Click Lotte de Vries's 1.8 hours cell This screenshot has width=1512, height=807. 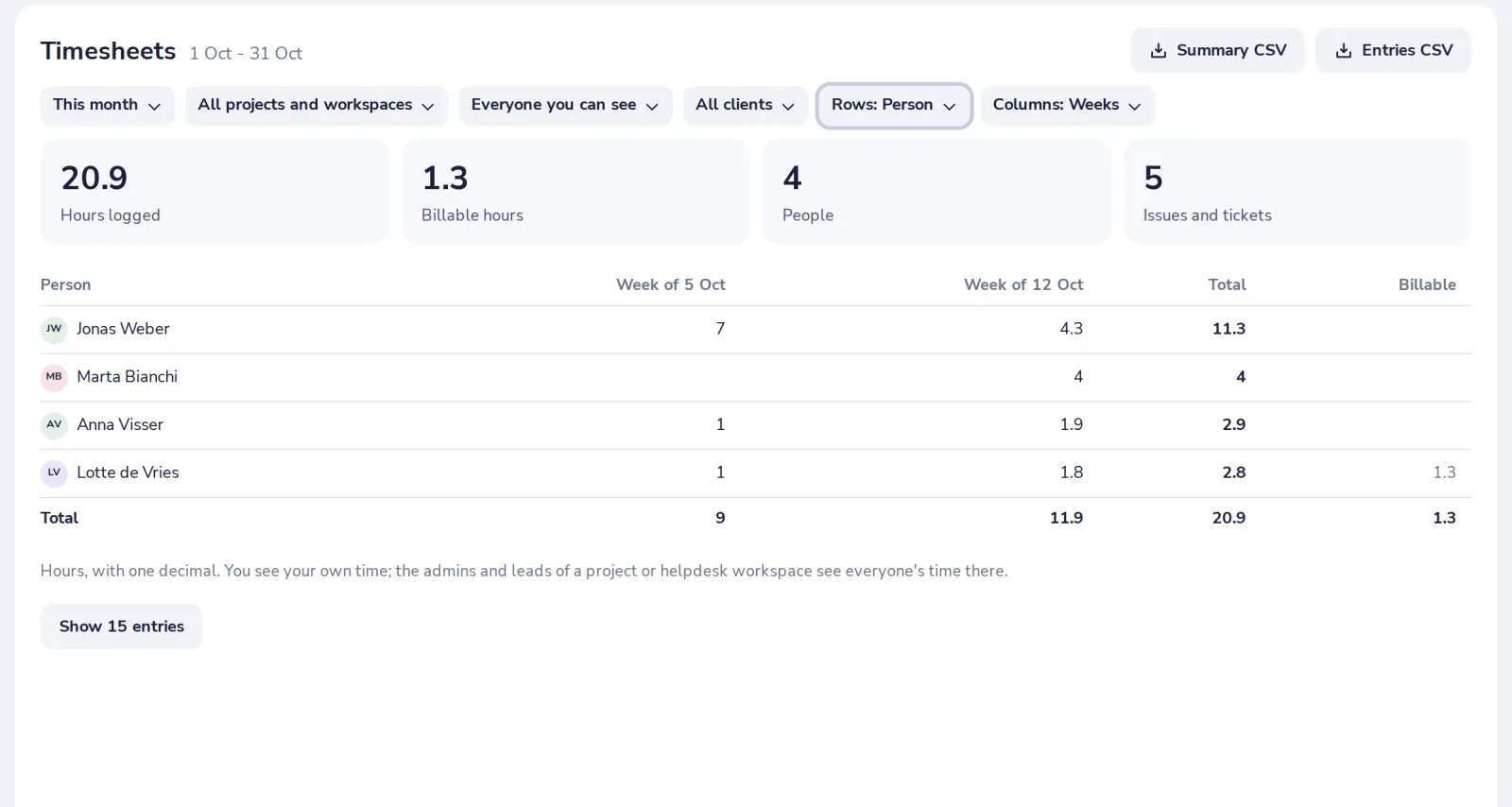1072,472
